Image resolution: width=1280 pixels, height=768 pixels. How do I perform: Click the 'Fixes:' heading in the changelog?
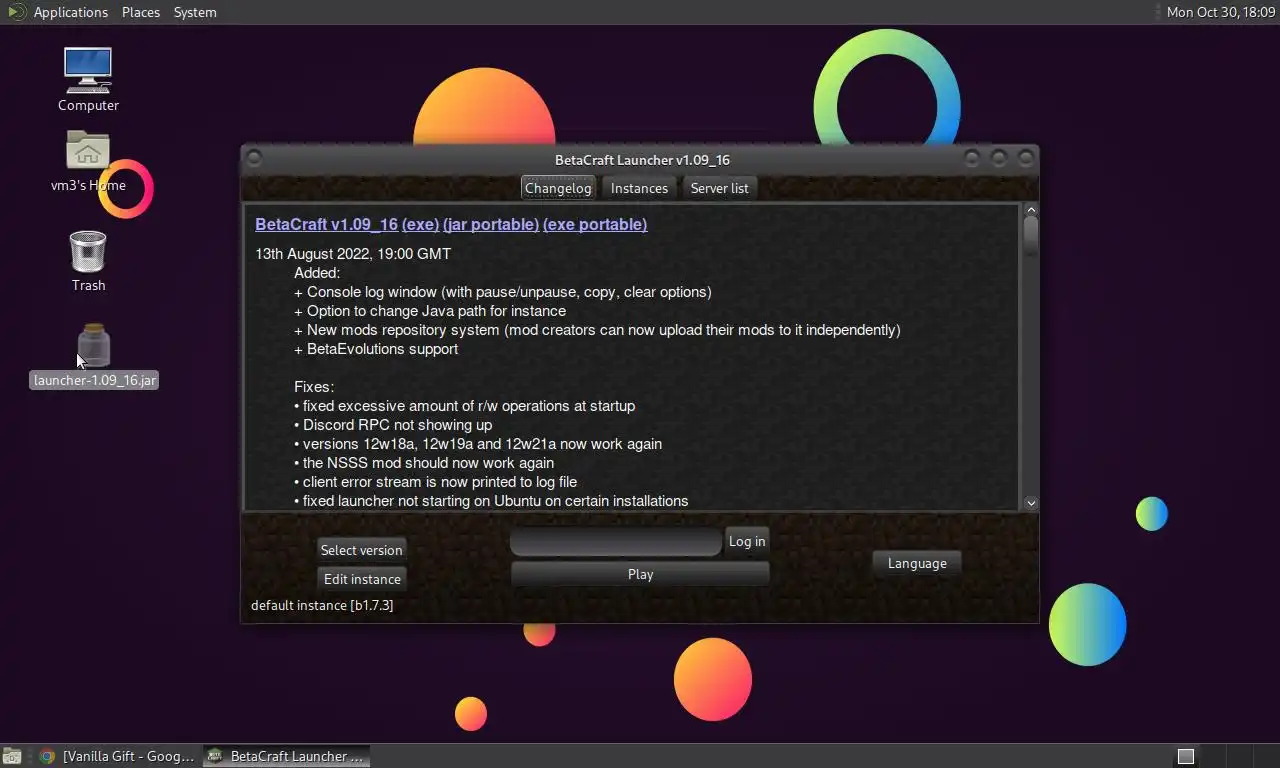point(314,387)
